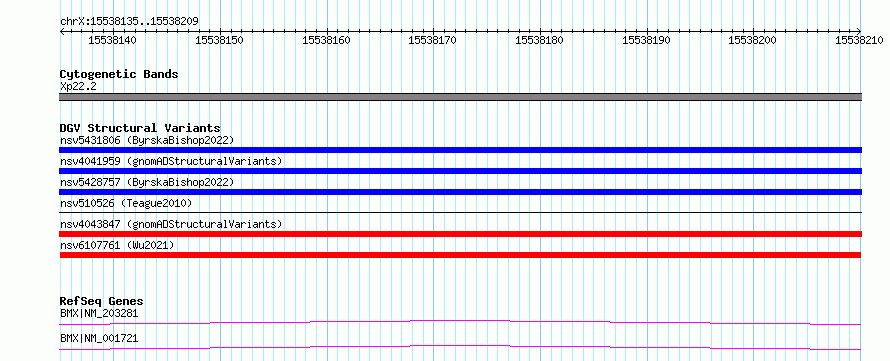
Task: Click the magenta line for BMX|NM_001721
Action: (x=460, y=347)
